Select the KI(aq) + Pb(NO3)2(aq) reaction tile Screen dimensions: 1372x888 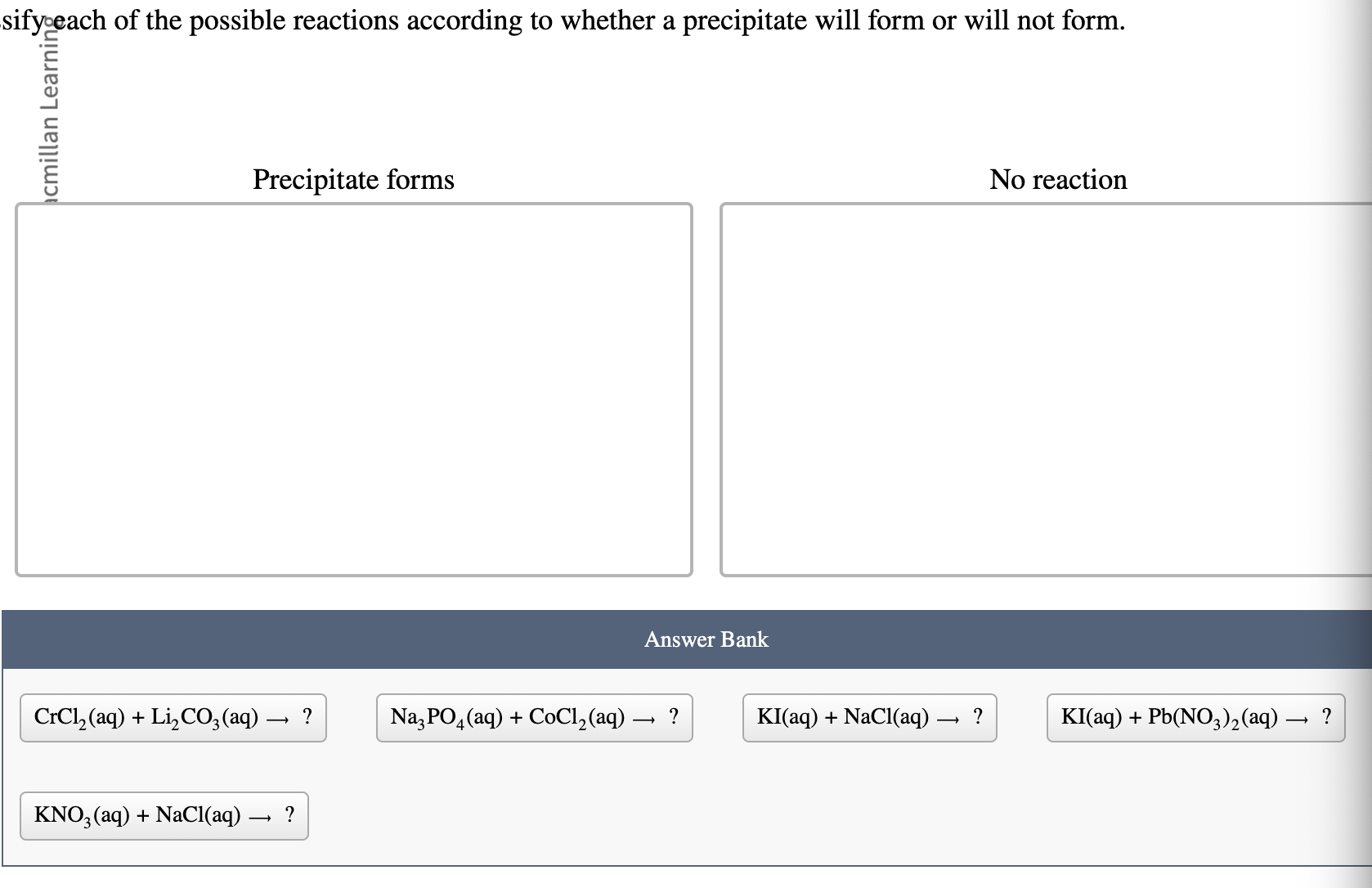tap(1195, 718)
